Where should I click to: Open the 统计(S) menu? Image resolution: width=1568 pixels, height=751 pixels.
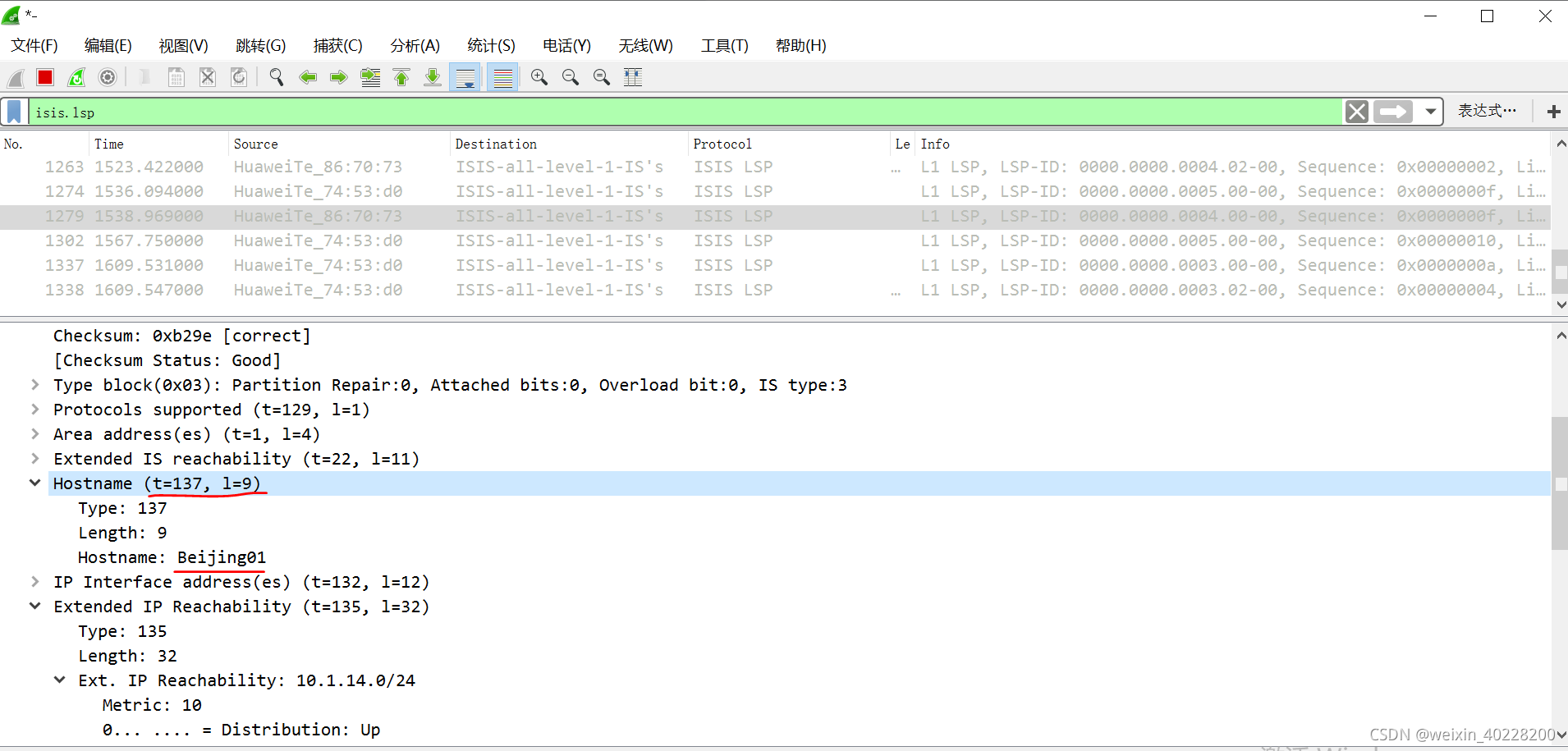[491, 45]
